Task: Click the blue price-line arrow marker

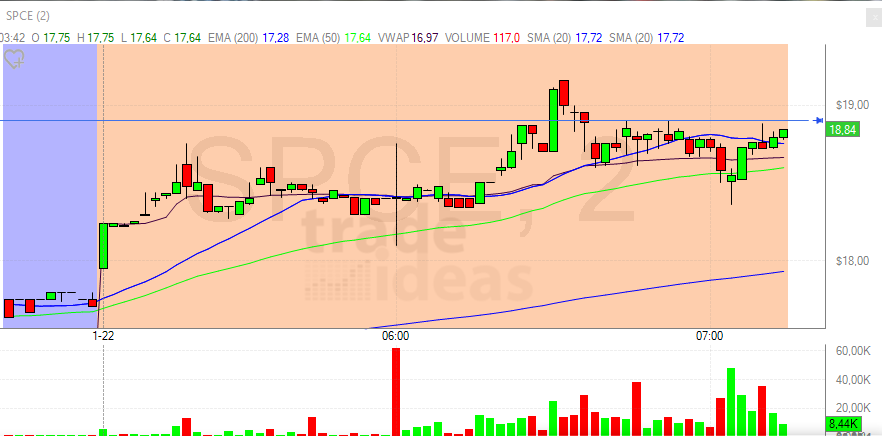Action: point(819,120)
